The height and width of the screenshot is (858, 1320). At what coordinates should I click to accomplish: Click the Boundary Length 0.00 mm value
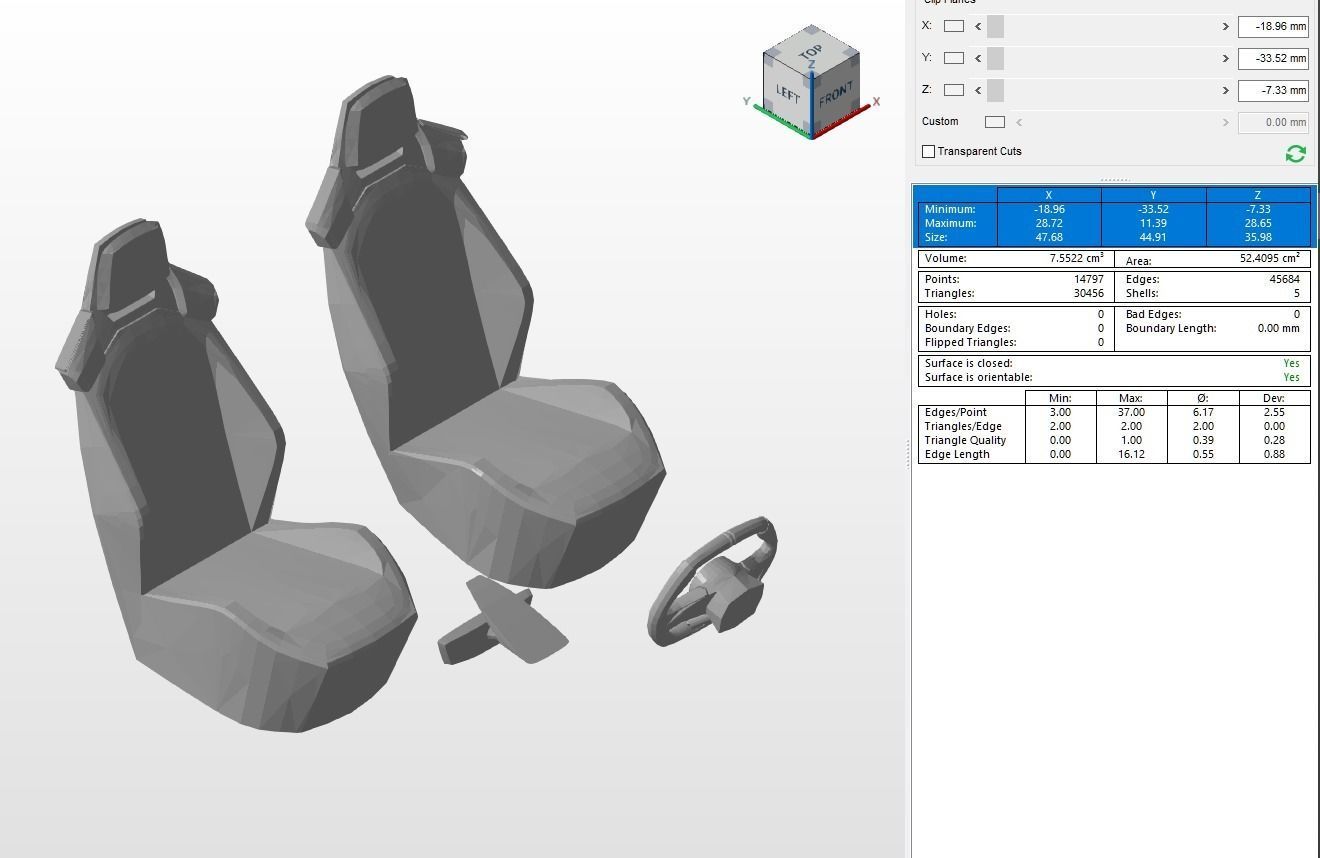coord(1279,328)
